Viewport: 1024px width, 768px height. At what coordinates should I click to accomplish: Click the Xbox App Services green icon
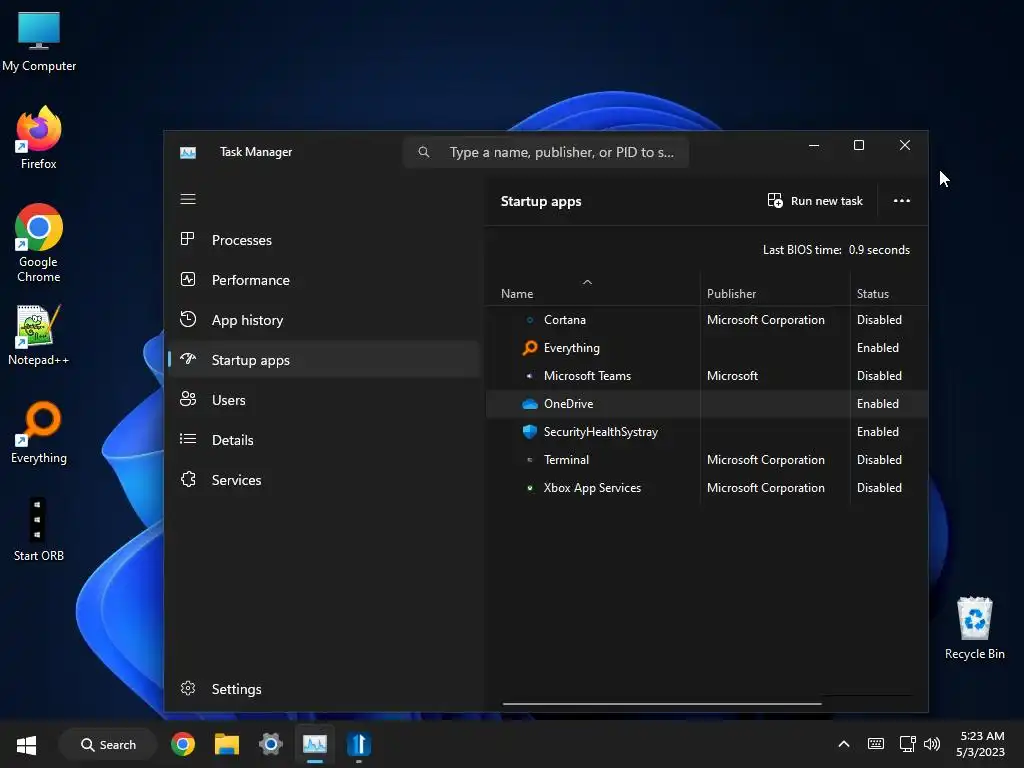(530, 488)
